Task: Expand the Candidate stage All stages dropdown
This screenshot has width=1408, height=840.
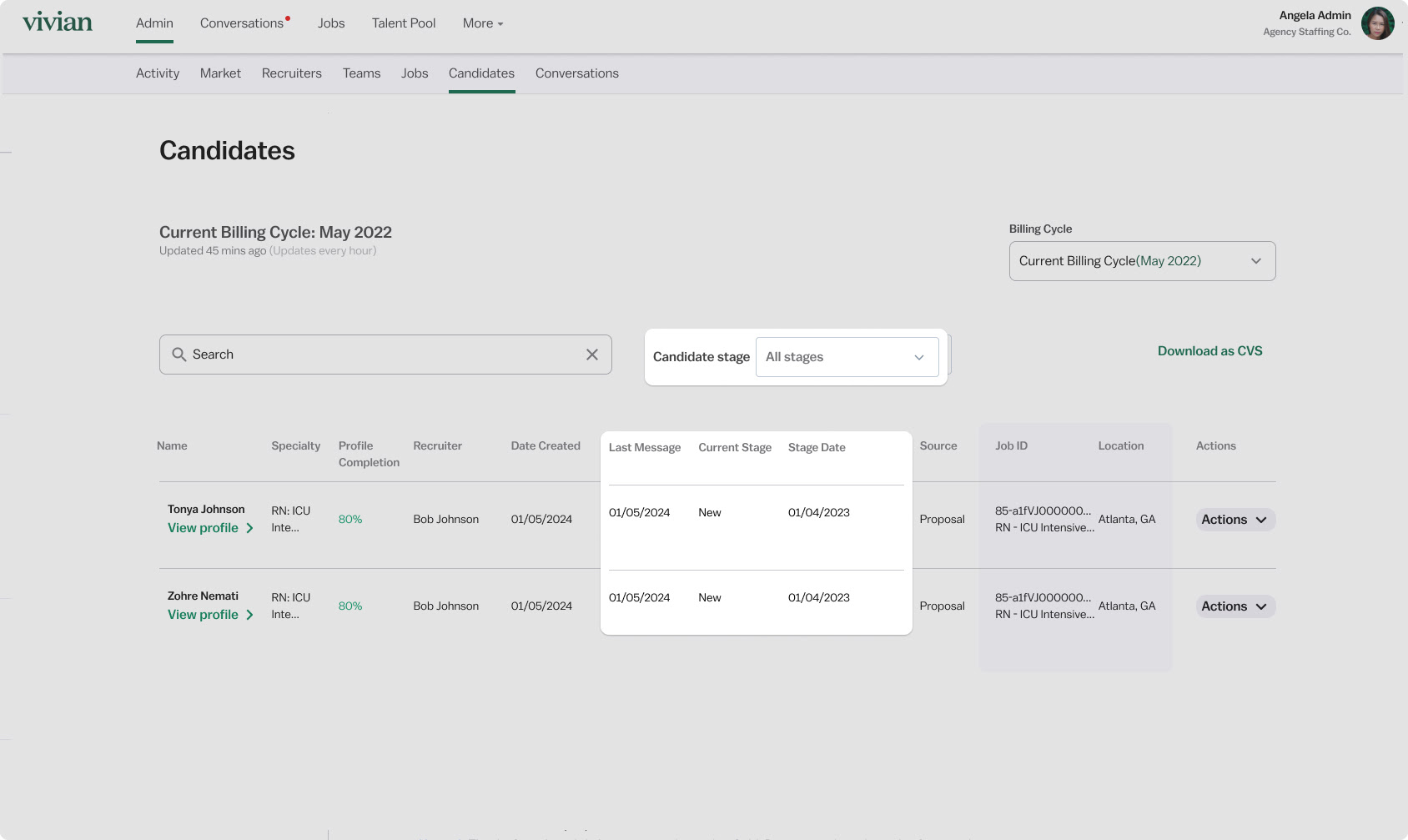Action: click(846, 357)
